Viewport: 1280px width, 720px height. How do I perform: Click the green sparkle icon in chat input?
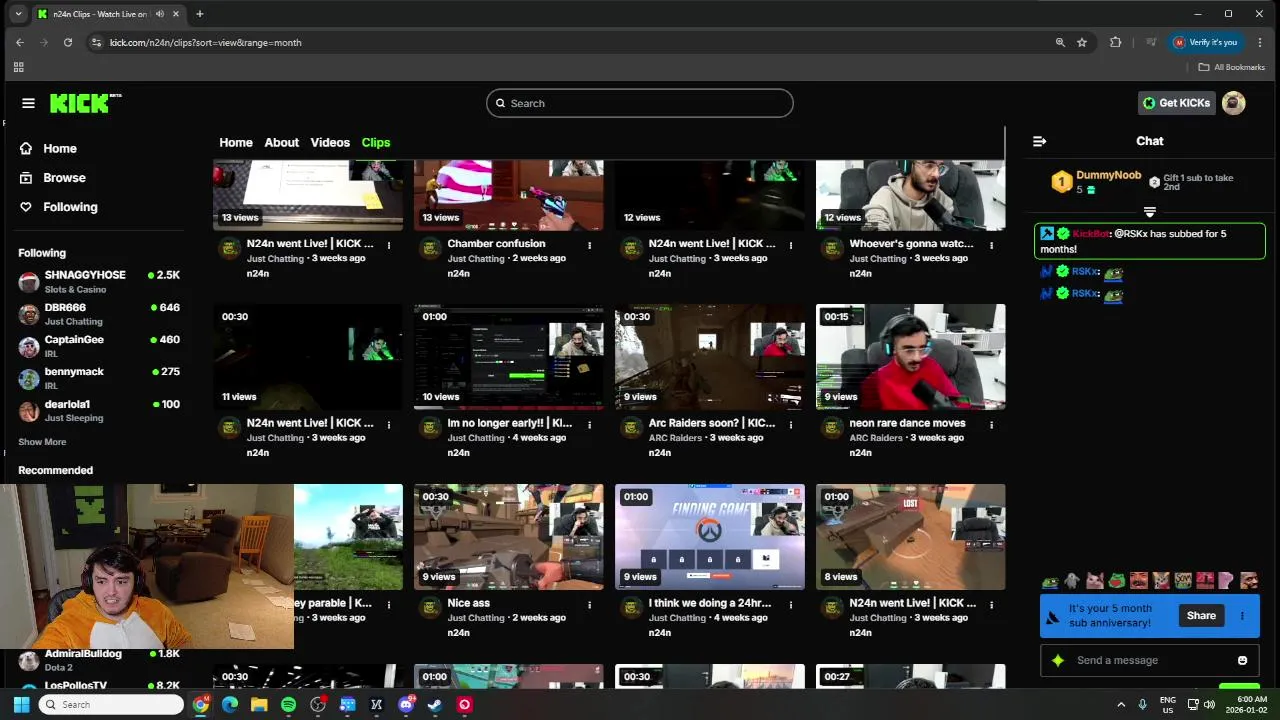click(1057, 660)
